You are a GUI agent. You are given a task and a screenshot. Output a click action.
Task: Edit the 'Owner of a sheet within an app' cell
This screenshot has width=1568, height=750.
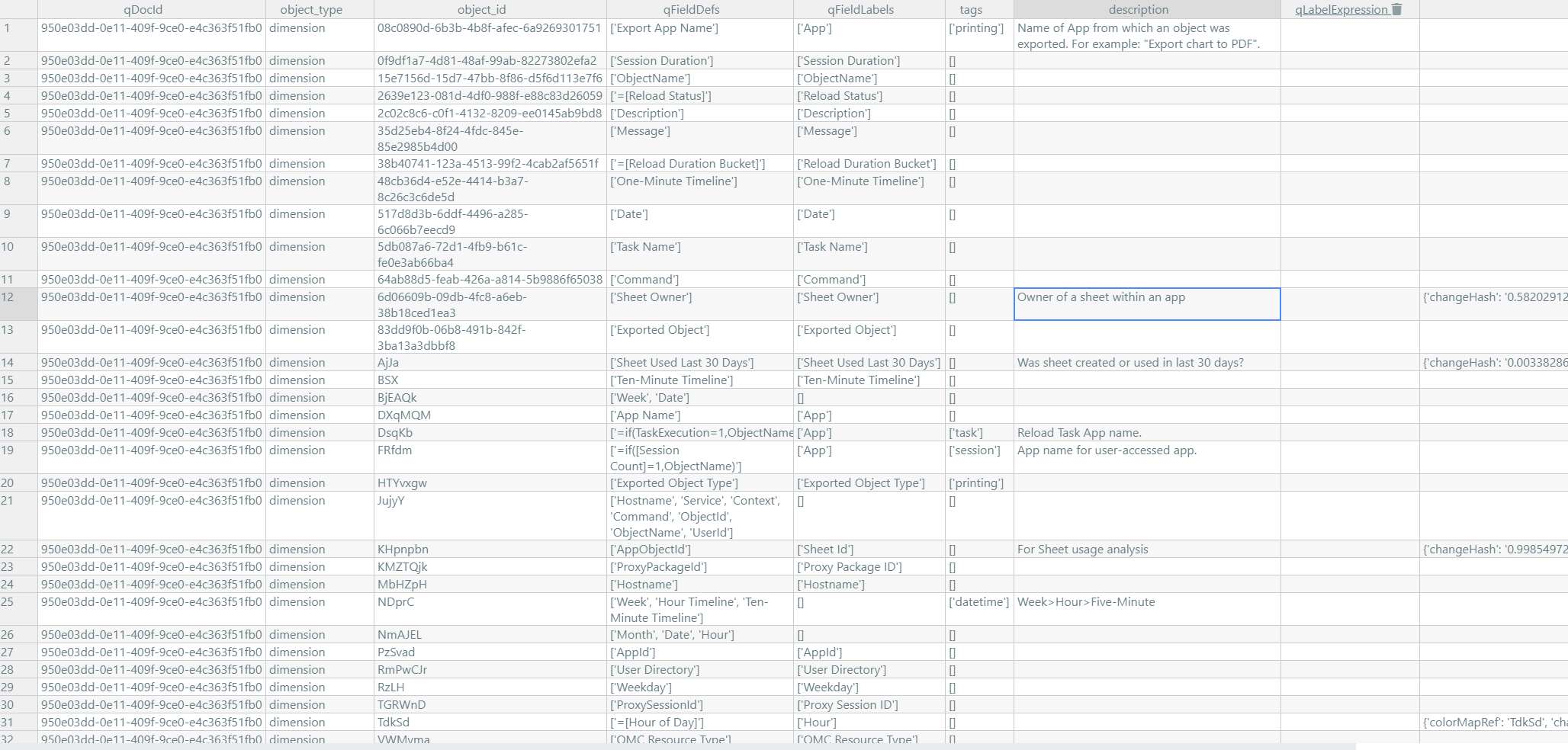click(x=1147, y=304)
